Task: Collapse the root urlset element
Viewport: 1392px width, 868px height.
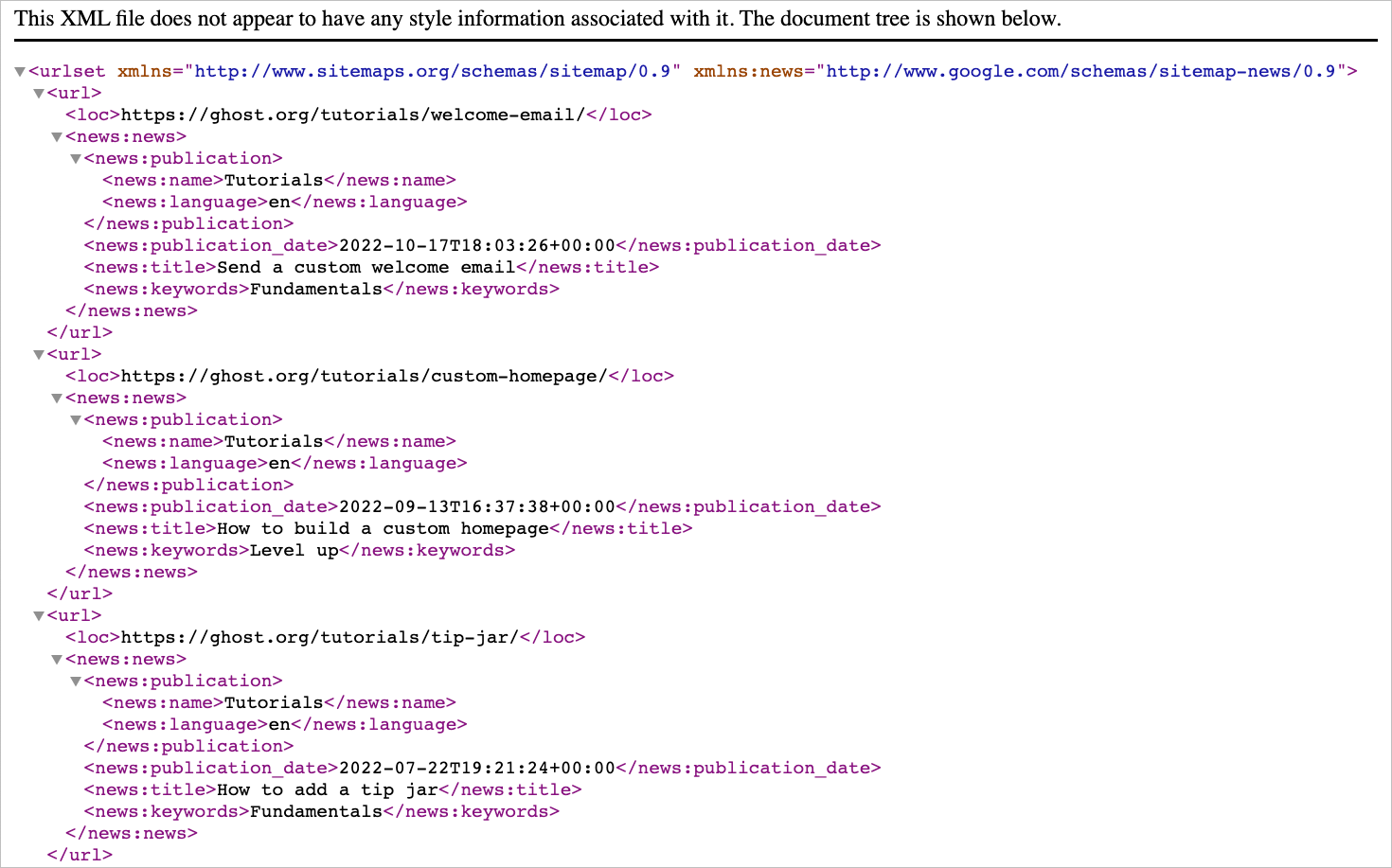Action: click(19, 71)
